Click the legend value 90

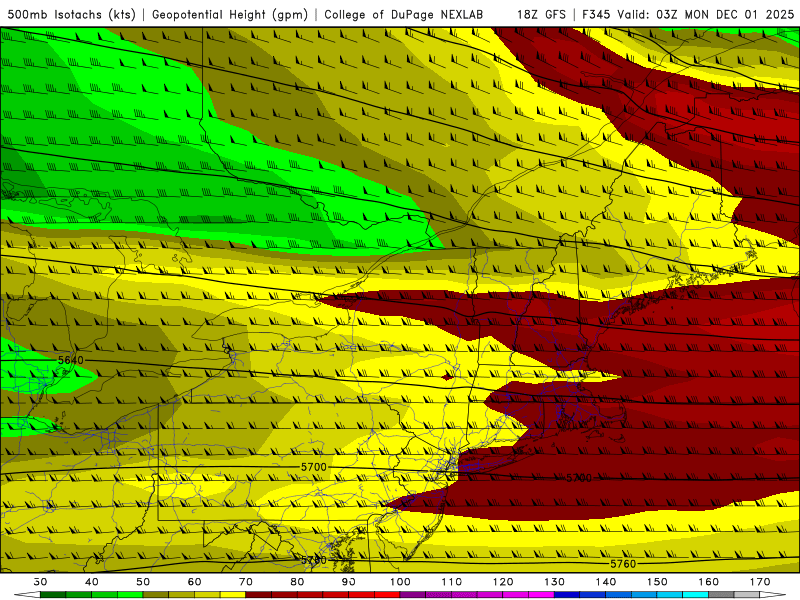point(348,582)
